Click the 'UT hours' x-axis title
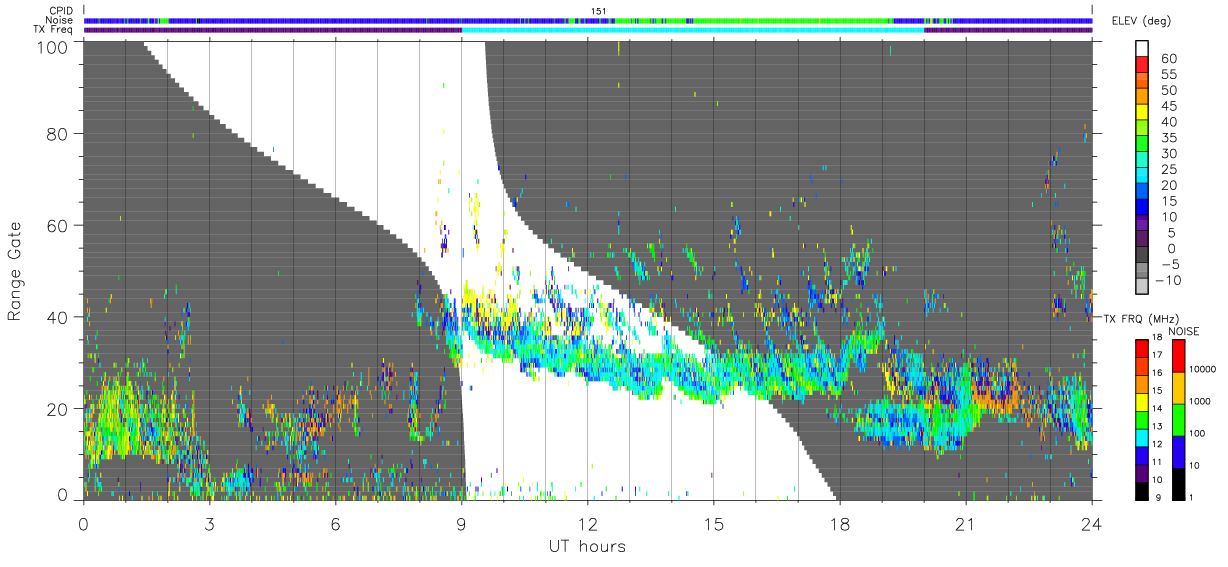The image size is (1228, 567). click(x=587, y=546)
